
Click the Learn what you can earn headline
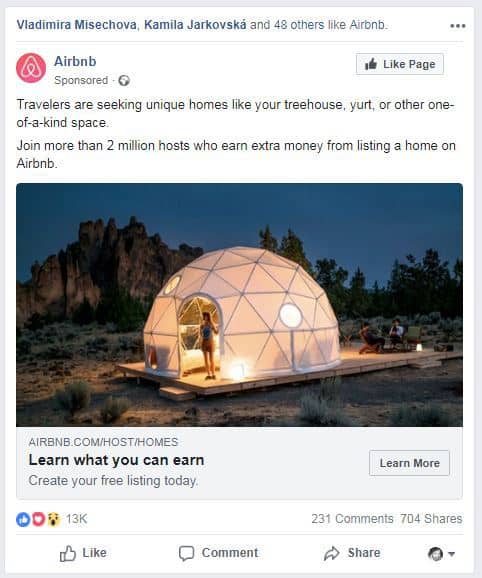pyautogui.click(x=116, y=460)
